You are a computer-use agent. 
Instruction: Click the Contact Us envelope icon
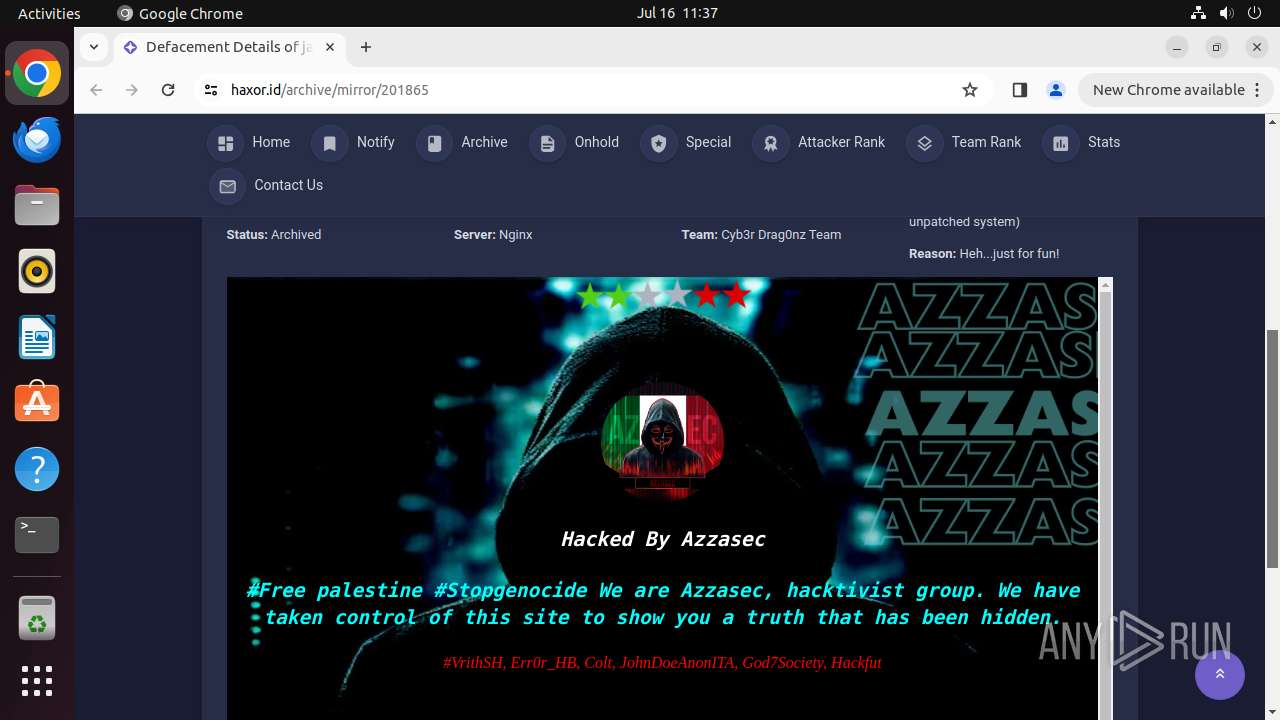(x=227, y=186)
